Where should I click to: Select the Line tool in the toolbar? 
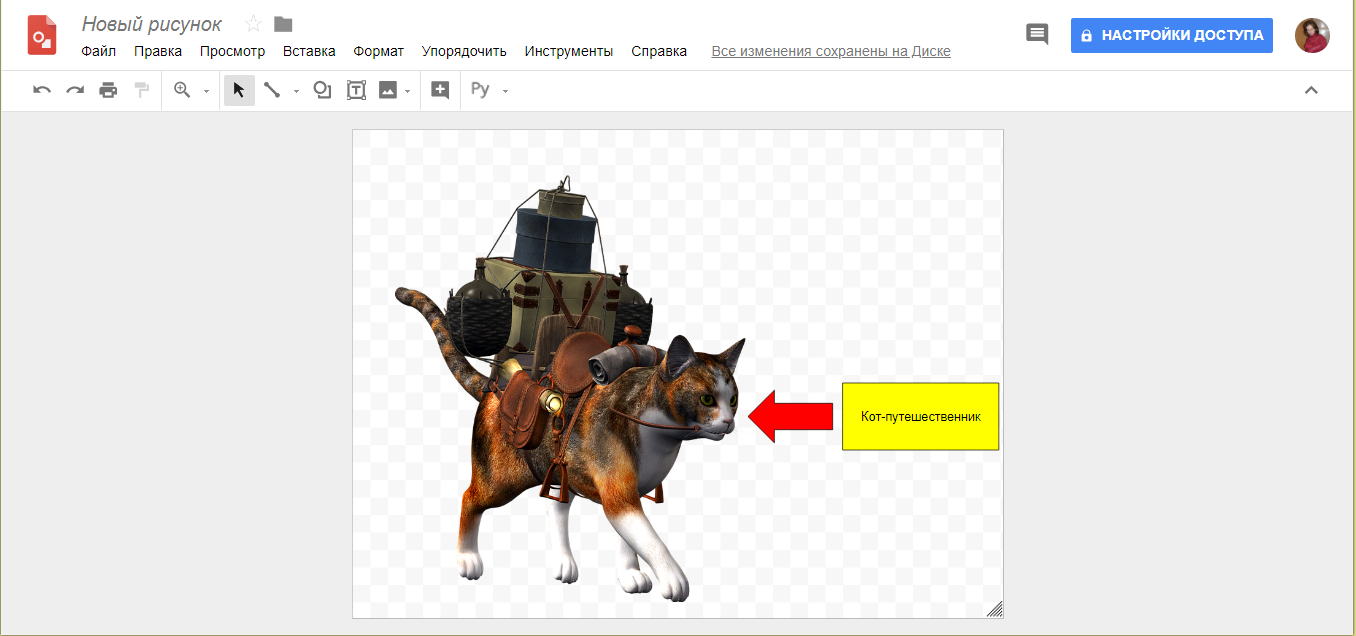(x=272, y=90)
